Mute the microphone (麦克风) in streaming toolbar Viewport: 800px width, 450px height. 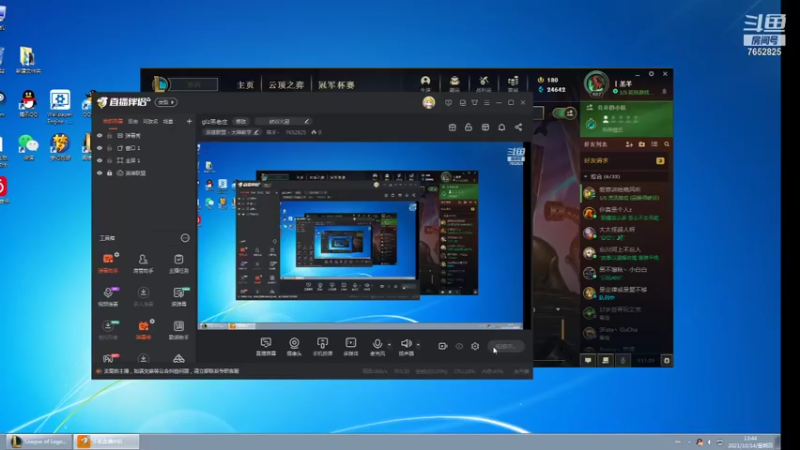click(x=377, y=346)
